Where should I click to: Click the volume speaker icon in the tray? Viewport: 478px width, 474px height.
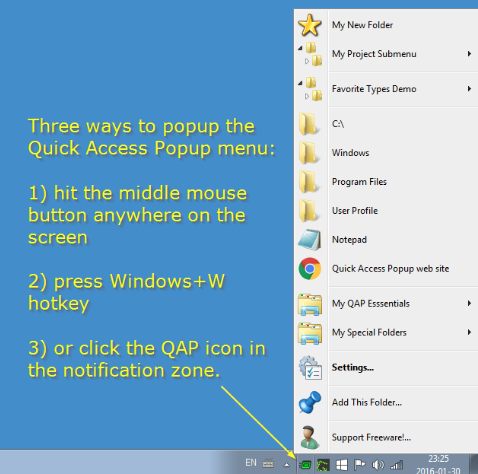378,465
